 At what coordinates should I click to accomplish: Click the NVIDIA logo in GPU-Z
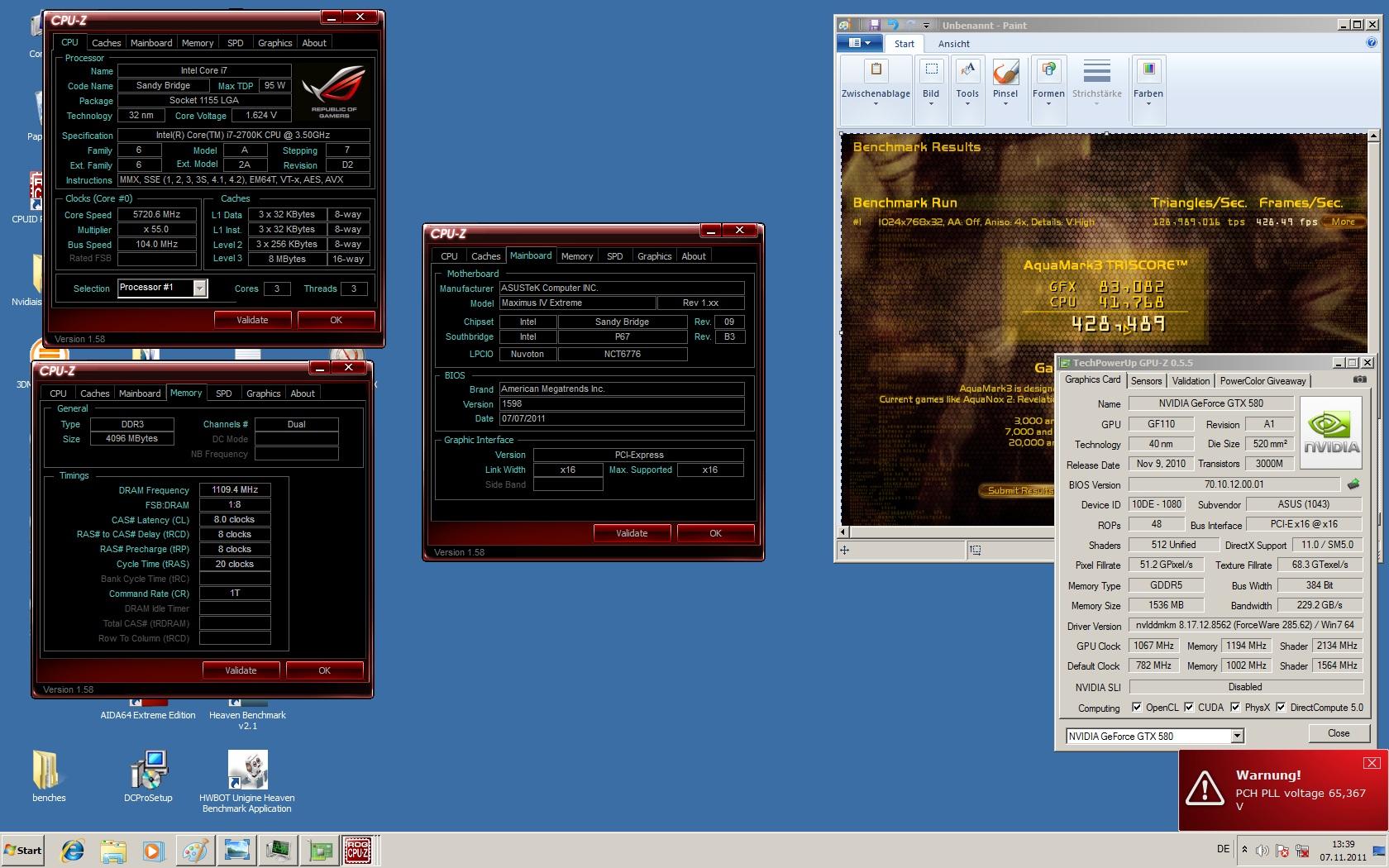tap(1331, 433)
